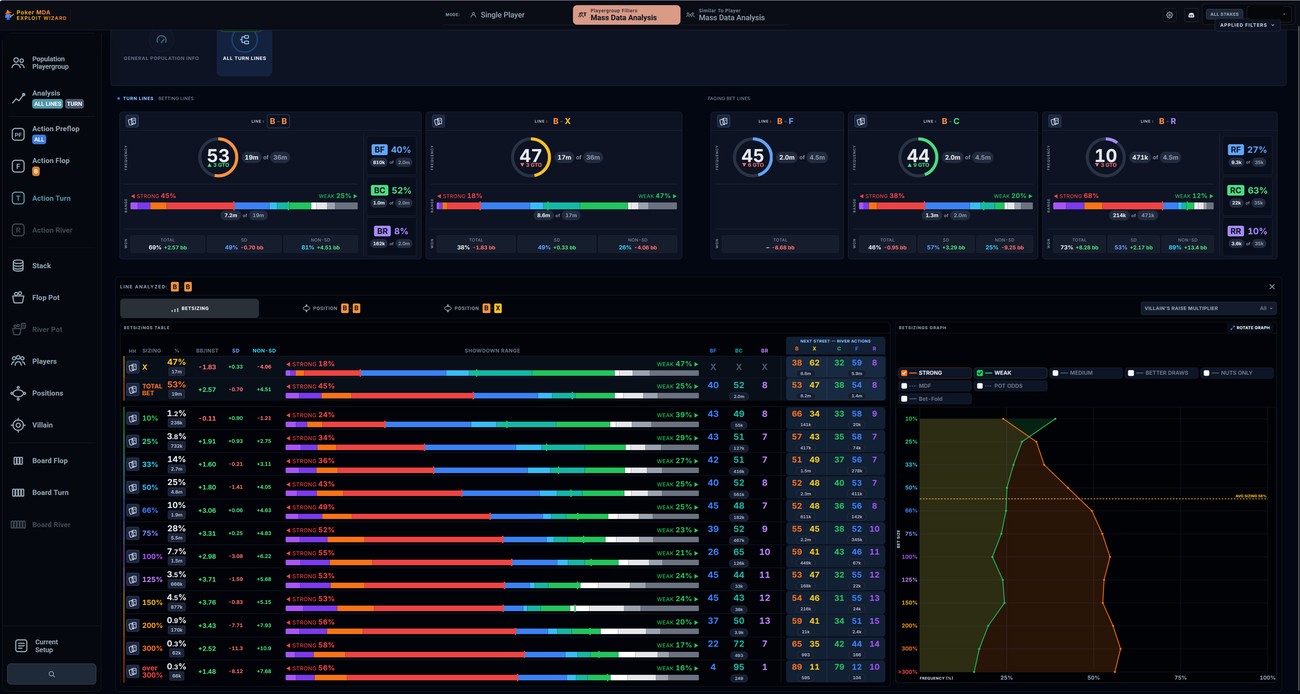This screenshot has height=694, width=1300.
Task: Open Villain's Raise Multiplier dropdown
Action: 1209,308
